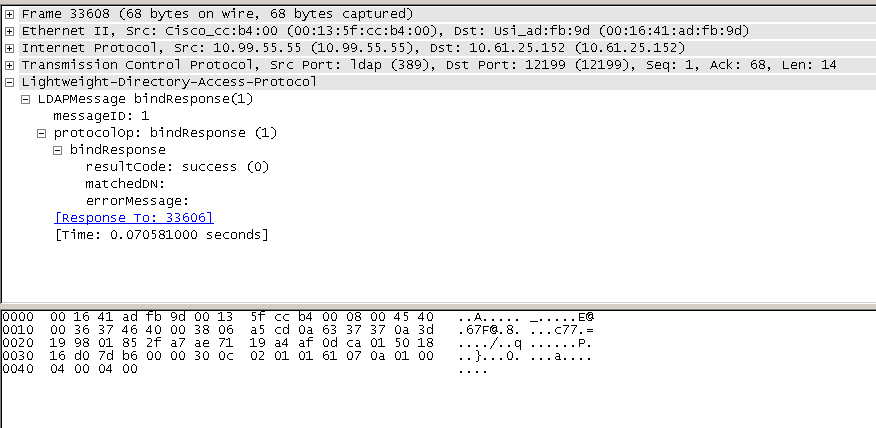876x428 pixels.
Task: Expand the Transmission Control Protocol section
Action: pyautogui.click(x=9, y=65)
